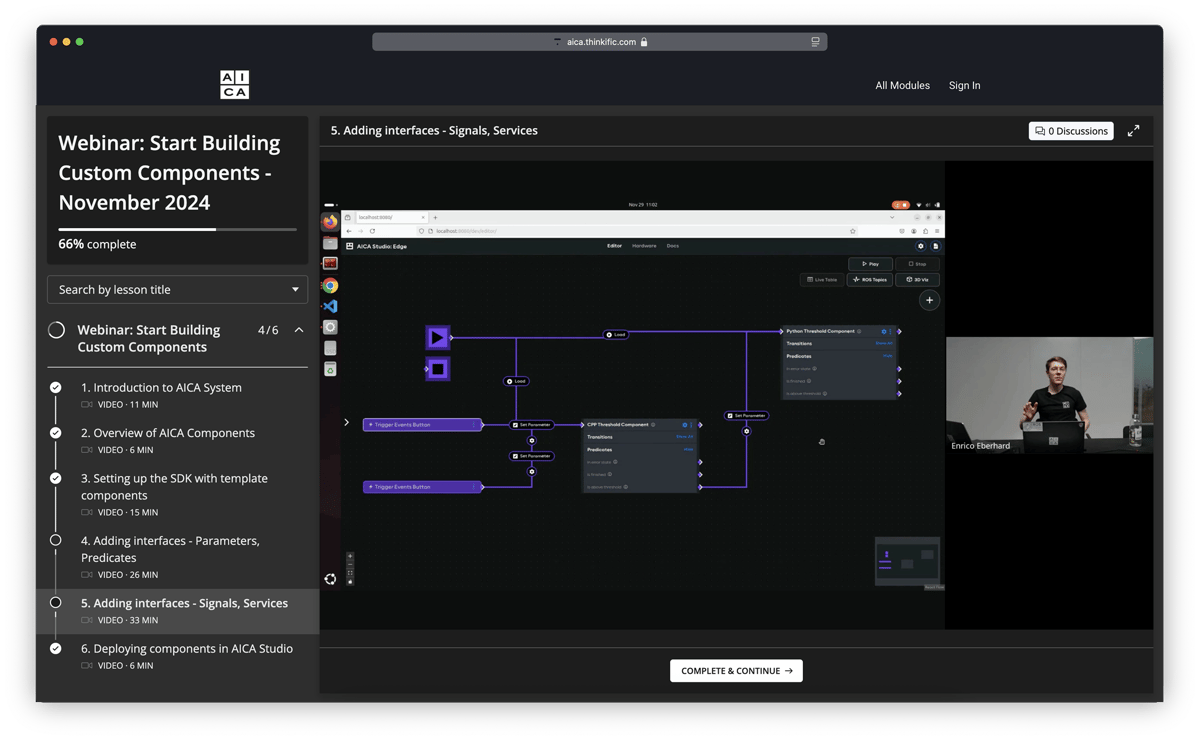Image resolution: width=1200 pixels, height=740 pixels.
Task: Open the 0 Discussions panel
Action: [1071, 131]
